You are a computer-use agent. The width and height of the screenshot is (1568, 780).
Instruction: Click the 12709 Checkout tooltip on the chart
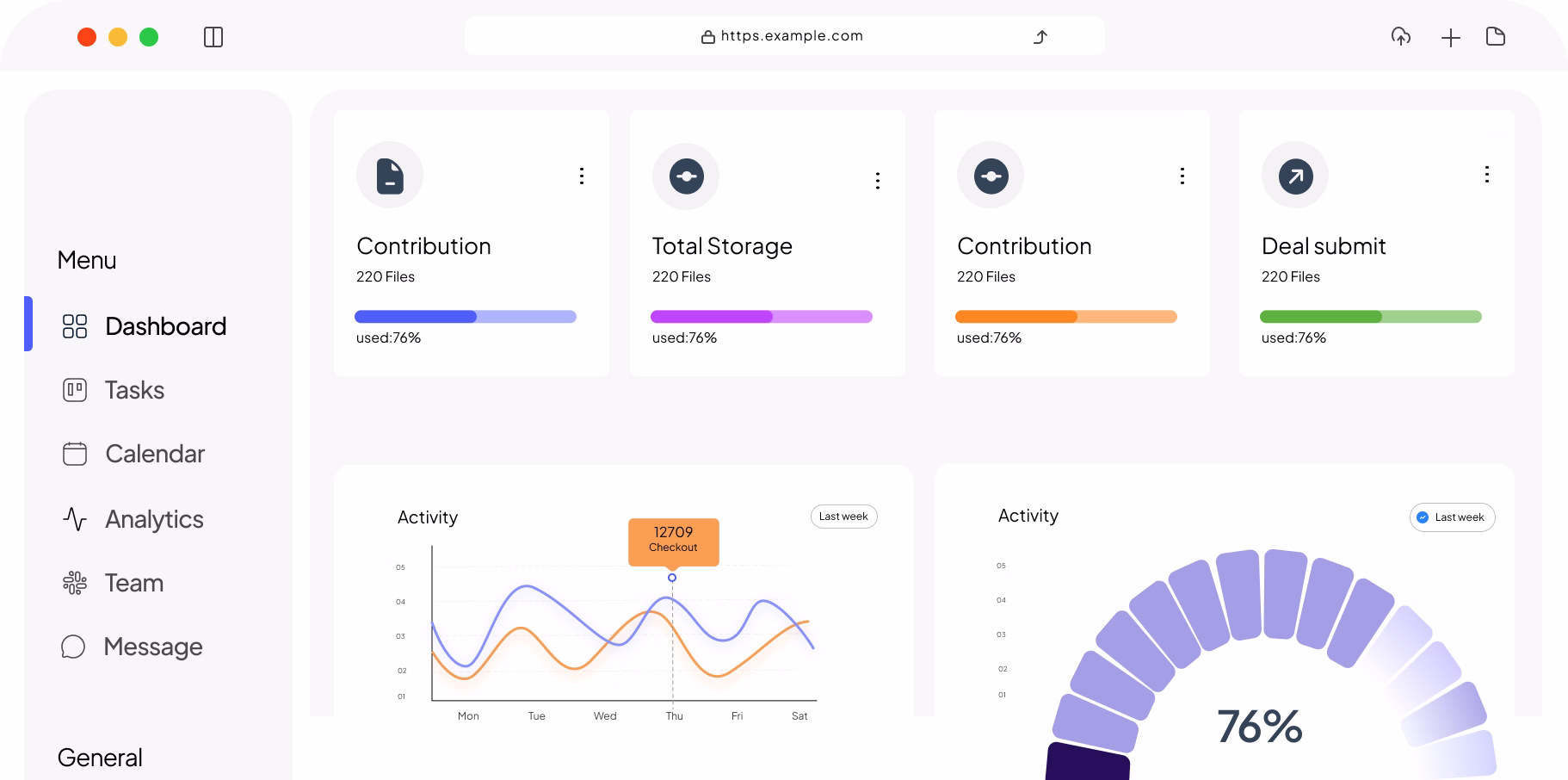674,542
